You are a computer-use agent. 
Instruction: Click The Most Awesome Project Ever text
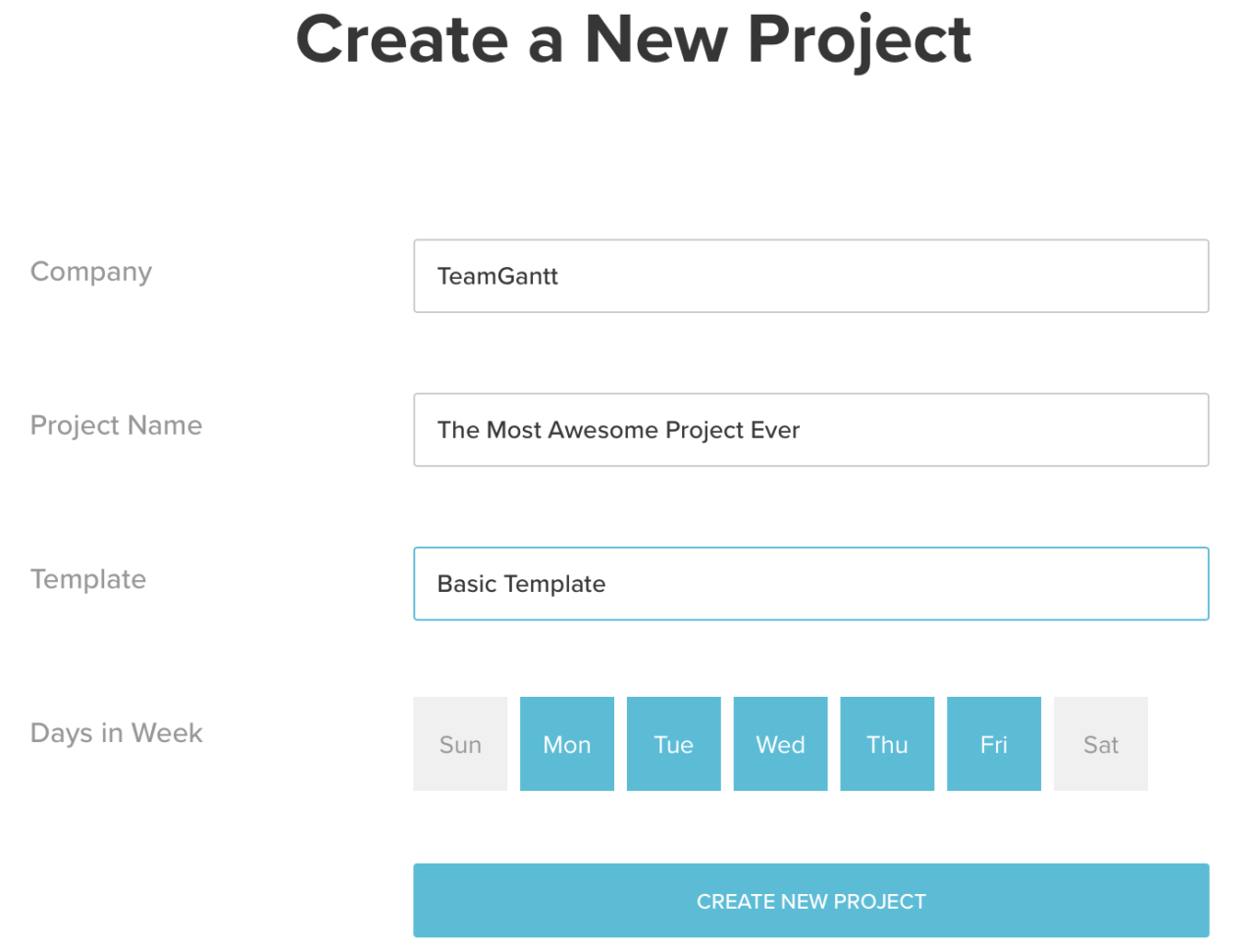click(x=618, y=430)
